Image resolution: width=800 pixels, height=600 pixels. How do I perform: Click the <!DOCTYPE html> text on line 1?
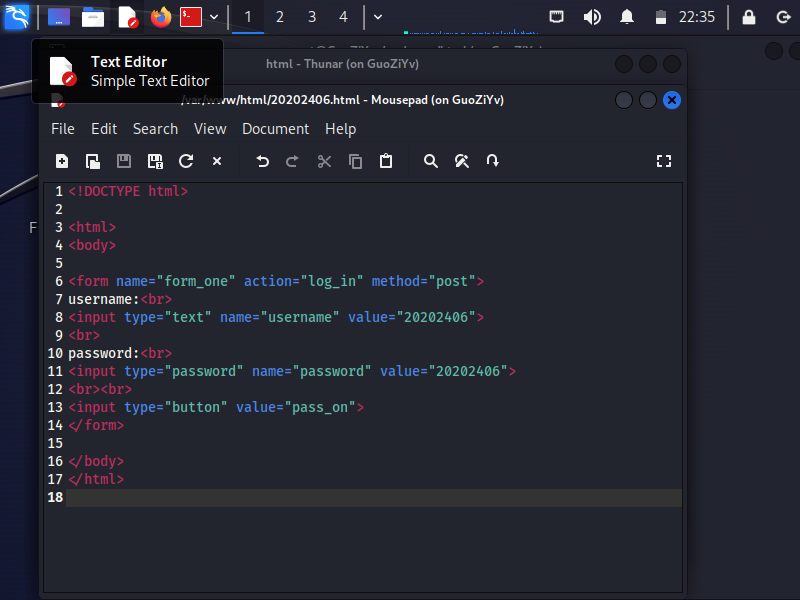tap(128, 191)
